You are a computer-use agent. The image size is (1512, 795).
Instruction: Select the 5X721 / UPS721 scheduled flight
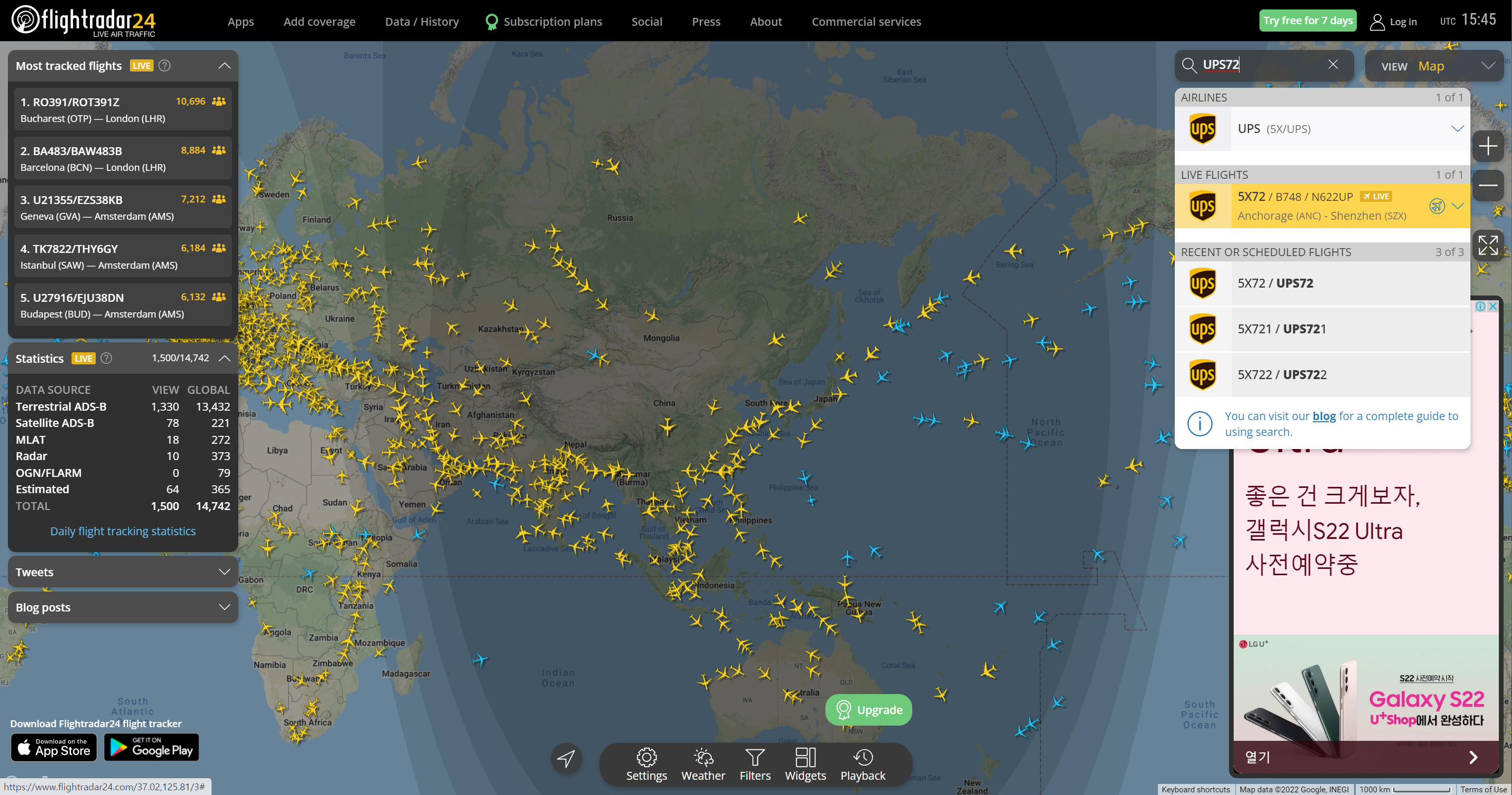(1322, 329)
